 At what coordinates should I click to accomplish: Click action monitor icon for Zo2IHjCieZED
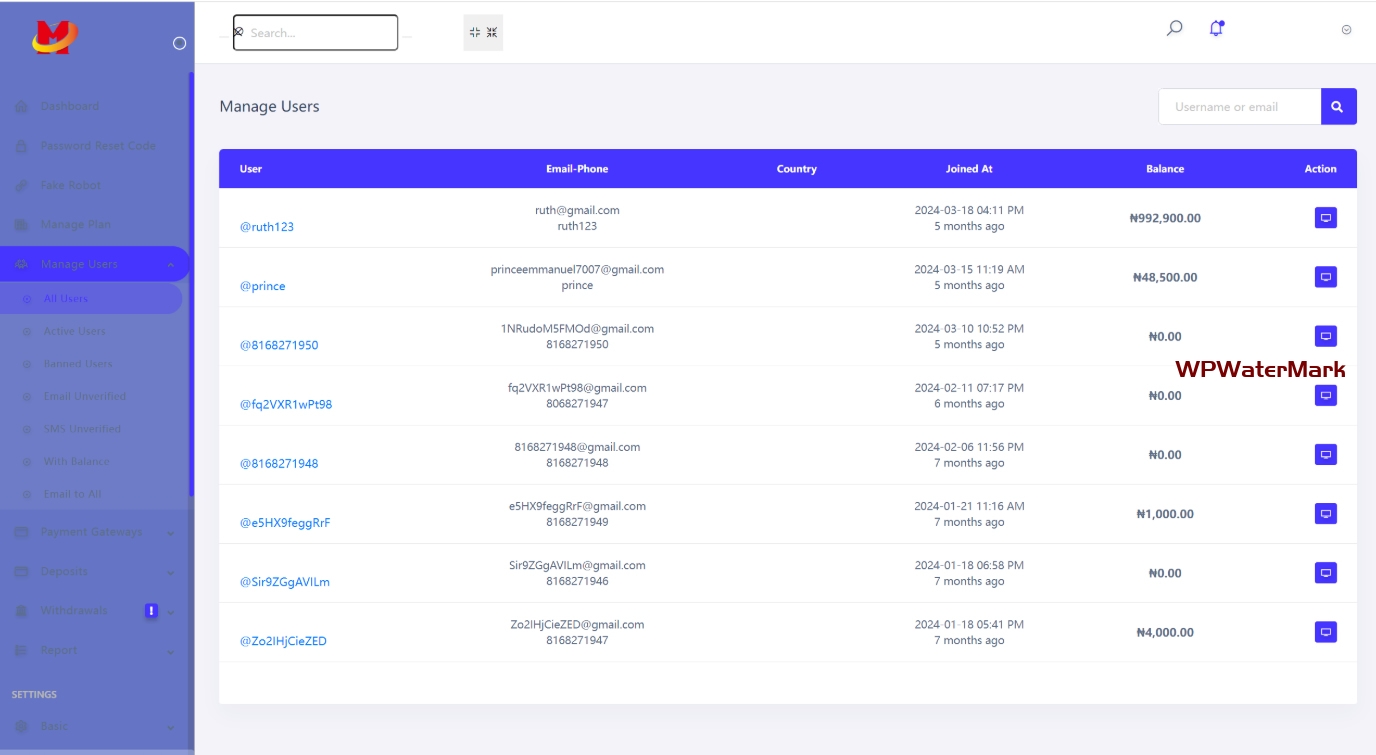click(1325, 632)
